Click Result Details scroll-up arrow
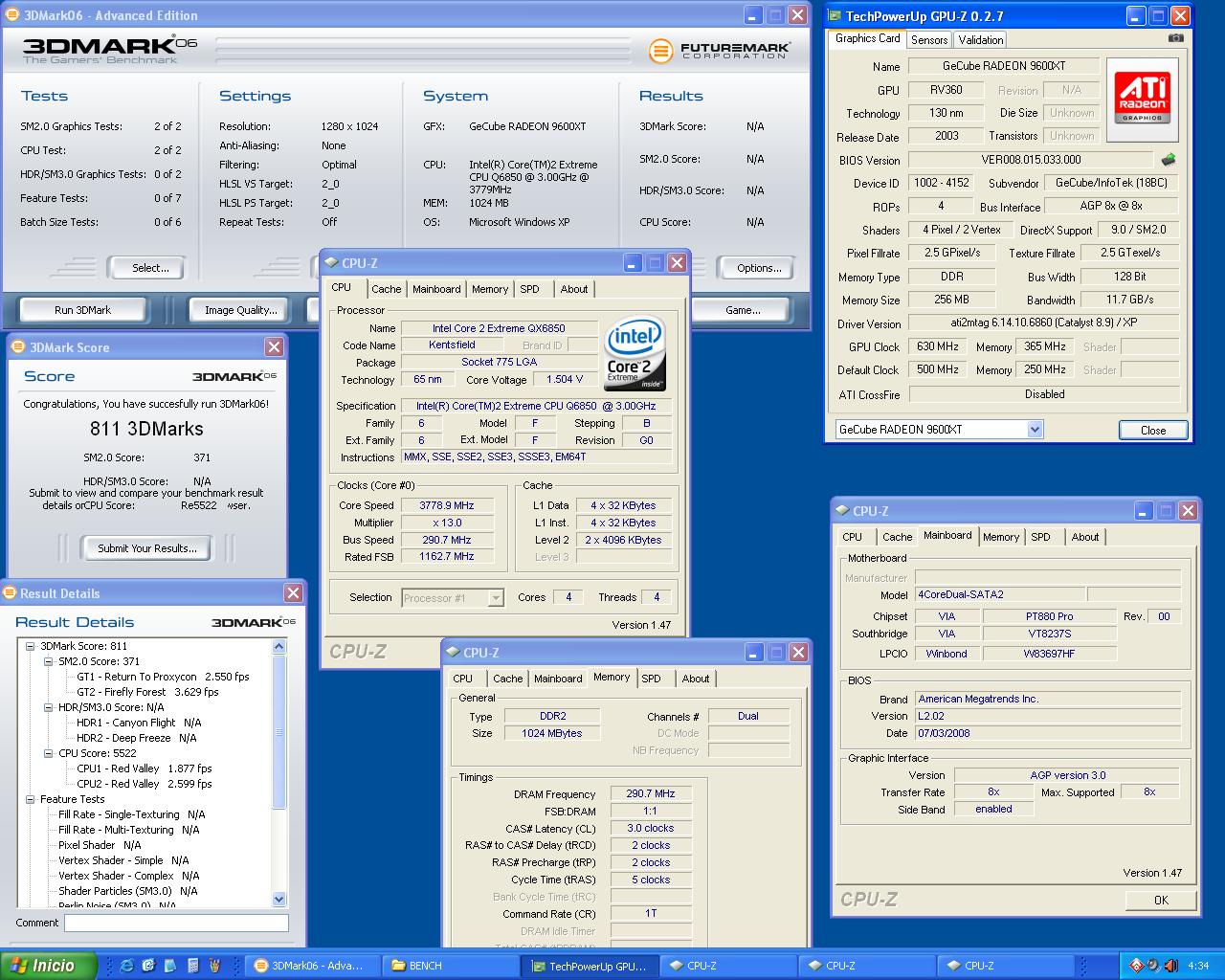The image size is (1225, 980). pyautogui.click(x=279, y=647)
